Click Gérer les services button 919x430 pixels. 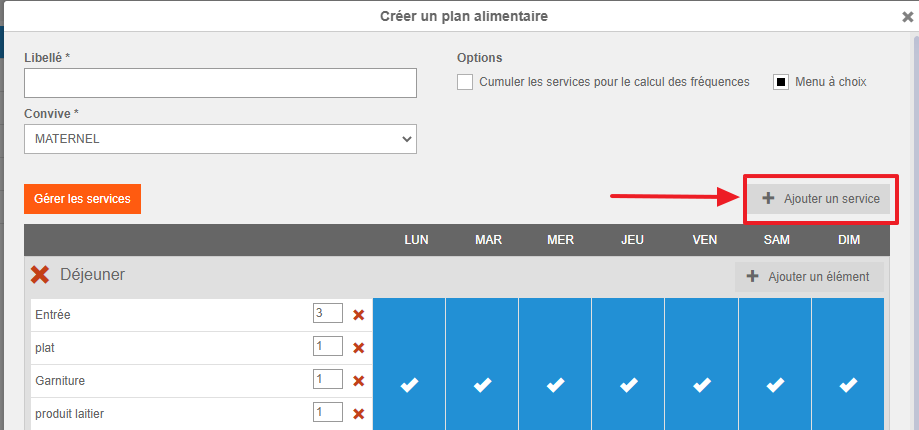click(83, 199)
